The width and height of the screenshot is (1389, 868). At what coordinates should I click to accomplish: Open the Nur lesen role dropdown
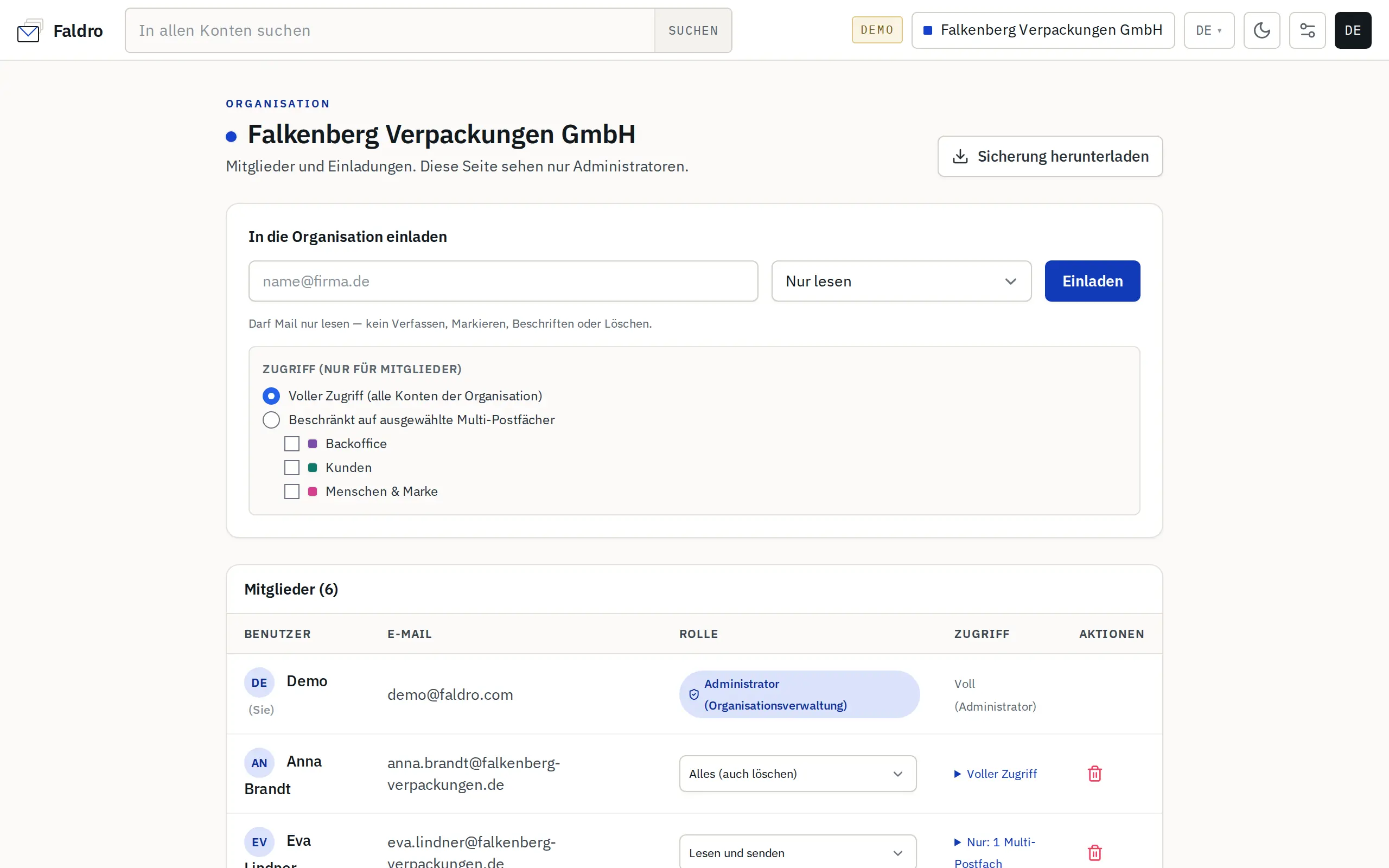901,282
